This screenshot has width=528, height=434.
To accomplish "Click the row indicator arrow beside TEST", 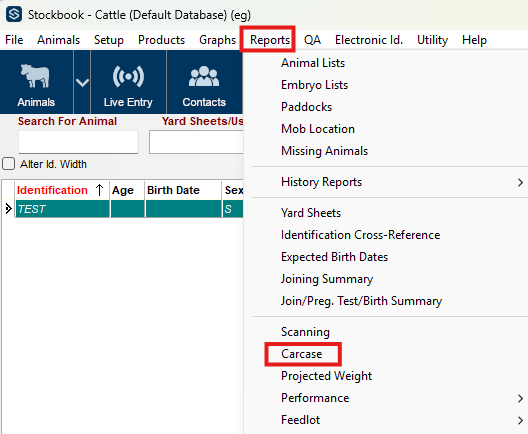I will 8,209.
